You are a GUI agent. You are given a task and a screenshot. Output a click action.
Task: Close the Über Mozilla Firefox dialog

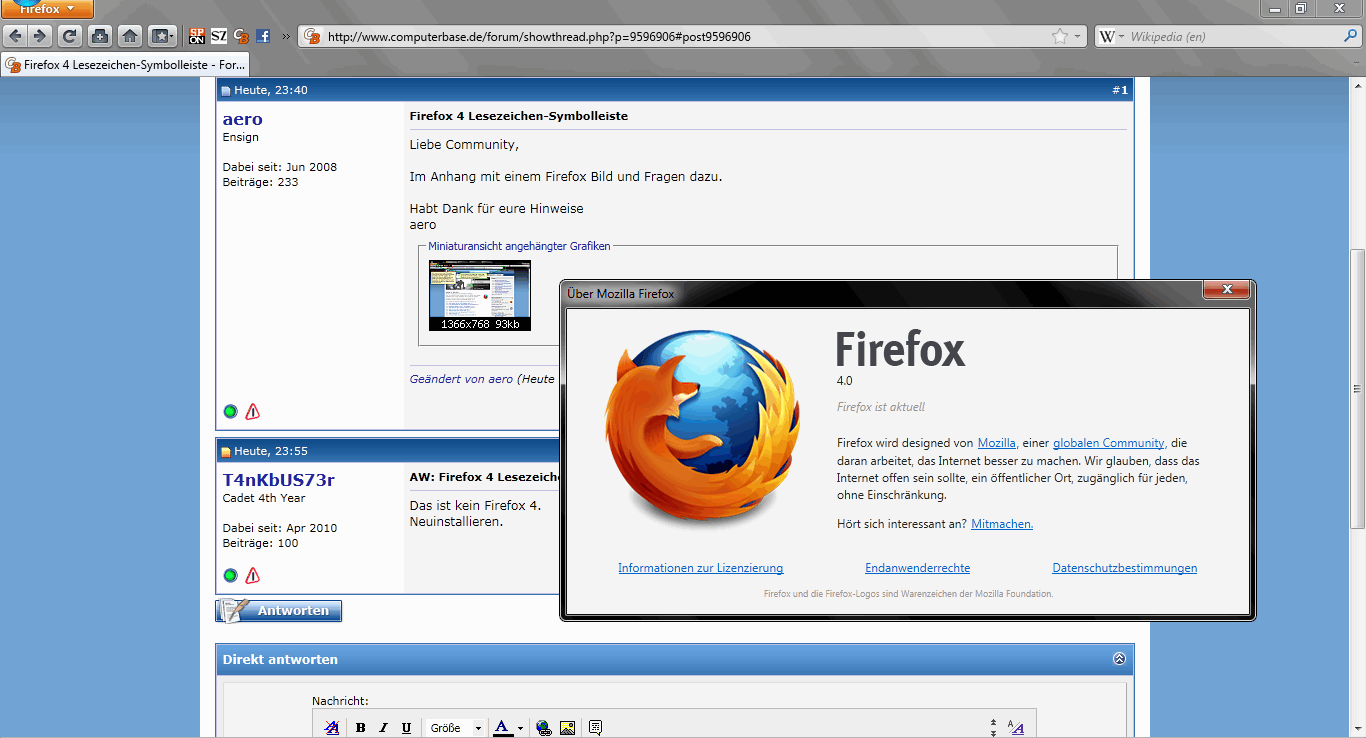click(x=1226, y=291)
